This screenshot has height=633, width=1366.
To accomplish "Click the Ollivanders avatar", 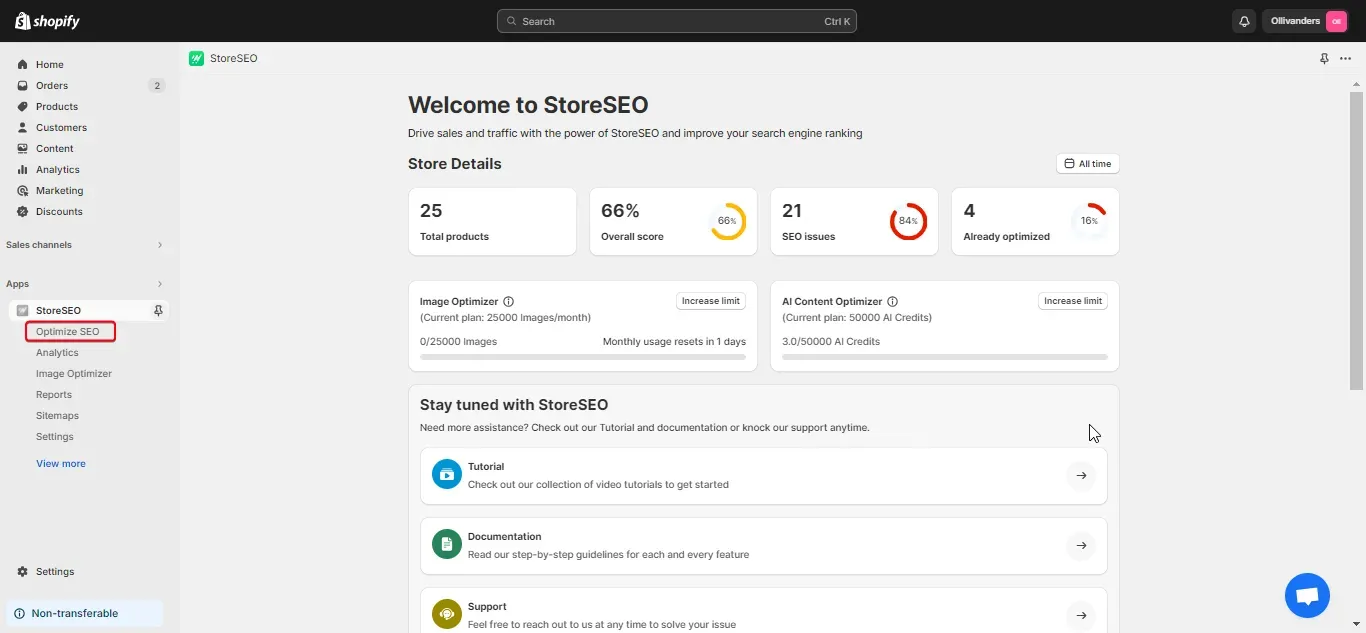I will pyautogui.click(x=1336, y=21).
